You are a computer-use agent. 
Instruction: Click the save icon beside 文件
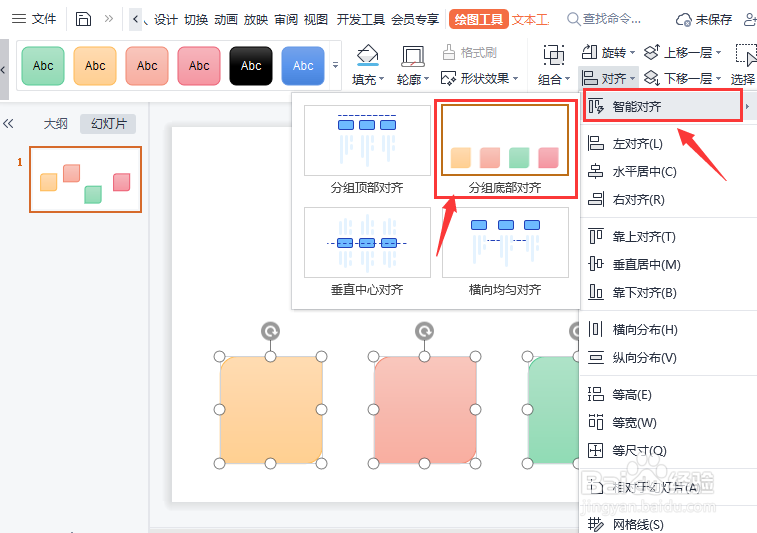click(x=83, y=18)
